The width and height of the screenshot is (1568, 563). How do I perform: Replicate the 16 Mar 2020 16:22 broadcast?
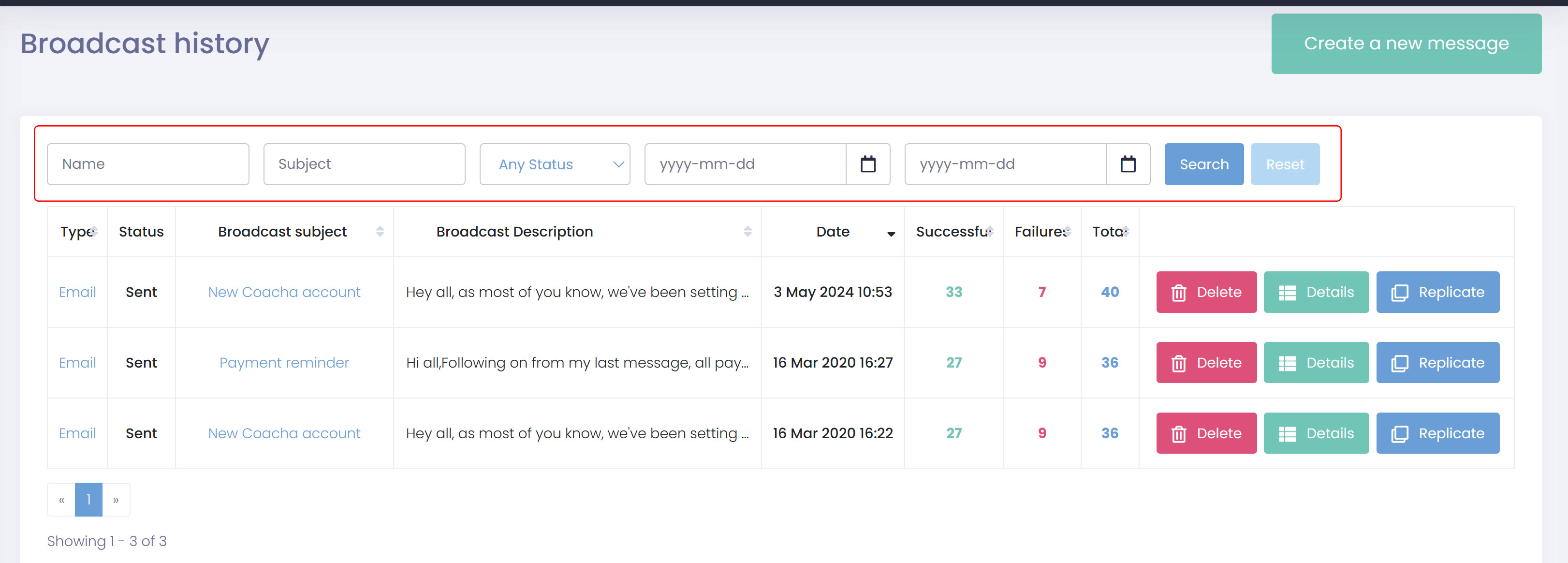pos(1437,433)
